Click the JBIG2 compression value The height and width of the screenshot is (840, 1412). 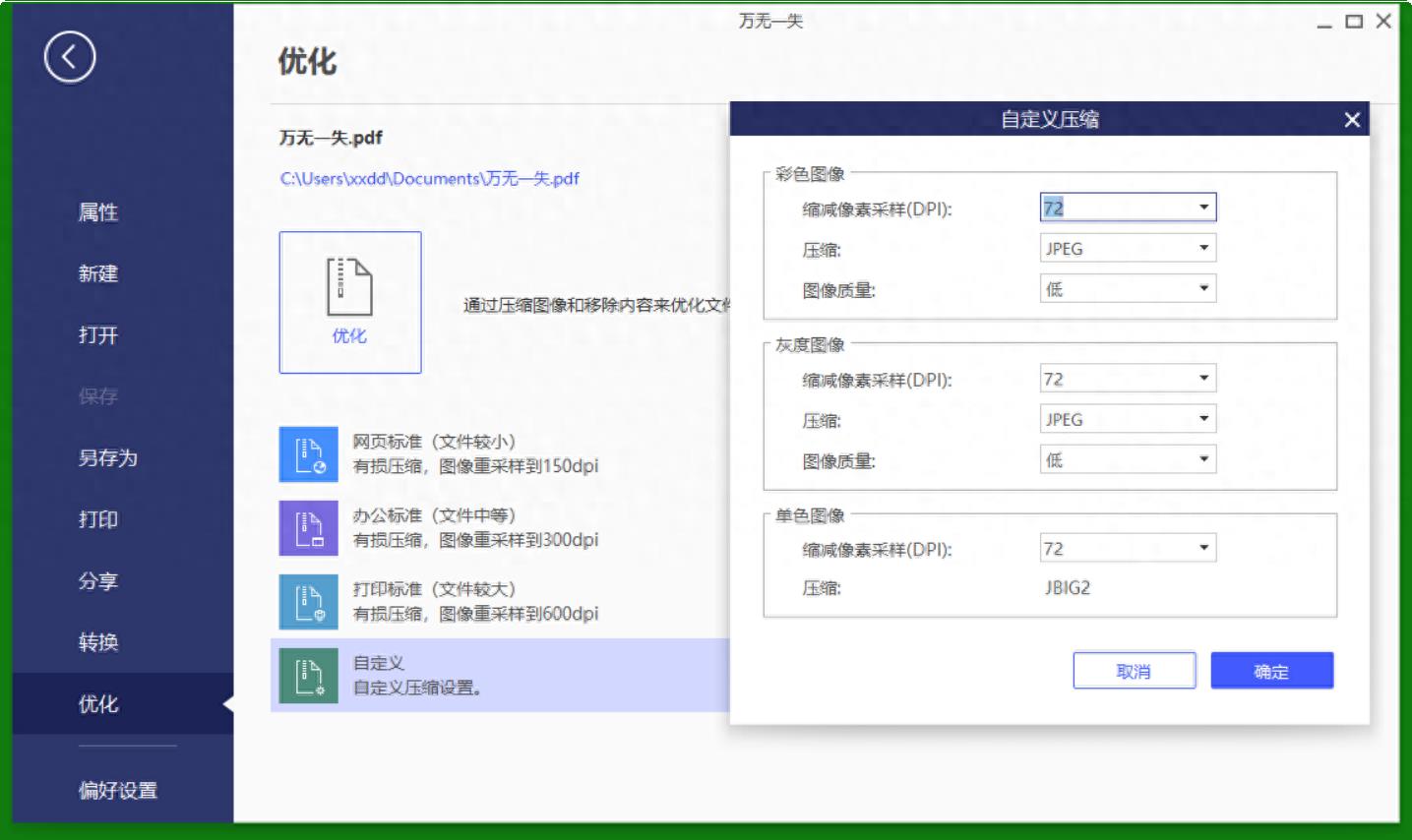pos(1068,588)
